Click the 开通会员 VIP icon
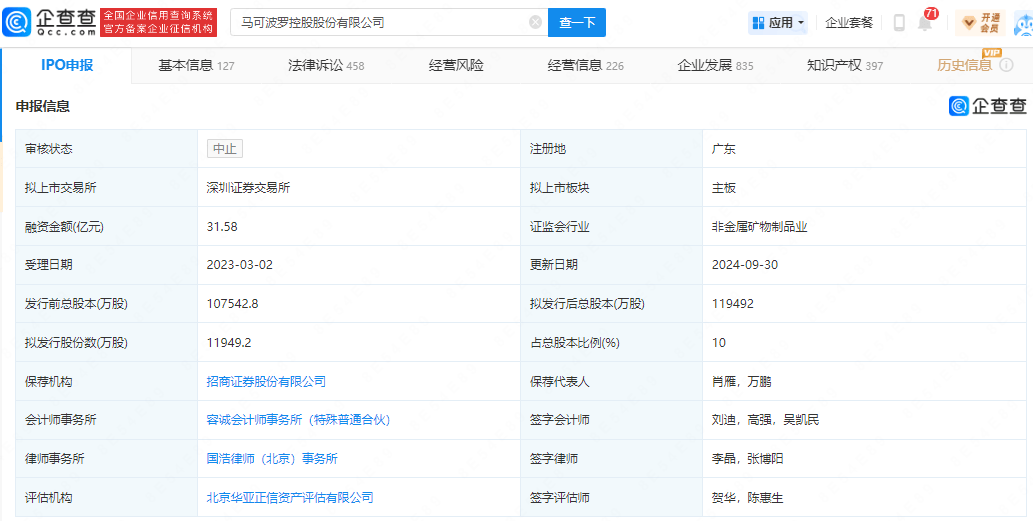Screen dimensions: 1033x521 pos(980,22)
